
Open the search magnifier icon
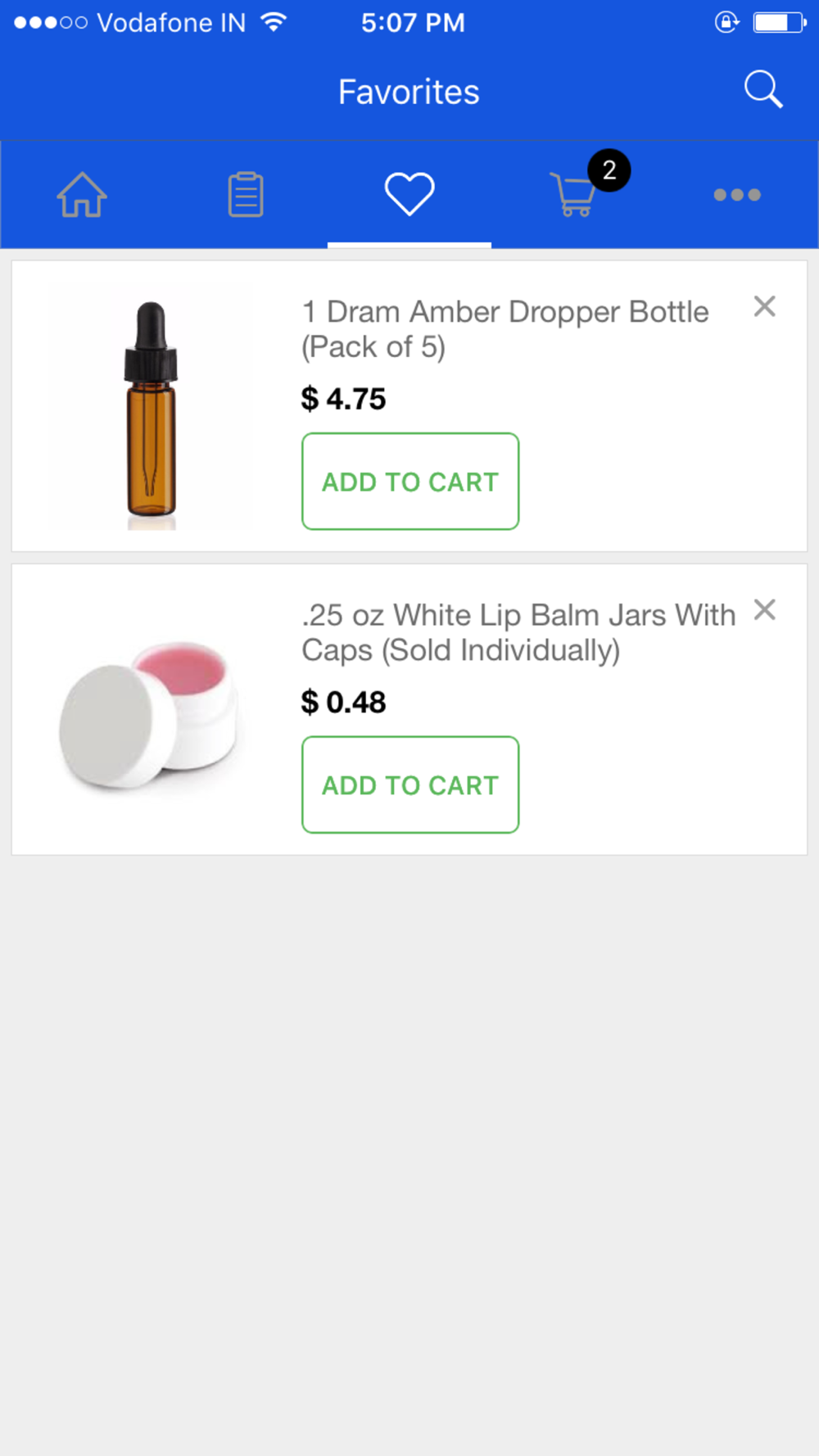tap(763, 90)
